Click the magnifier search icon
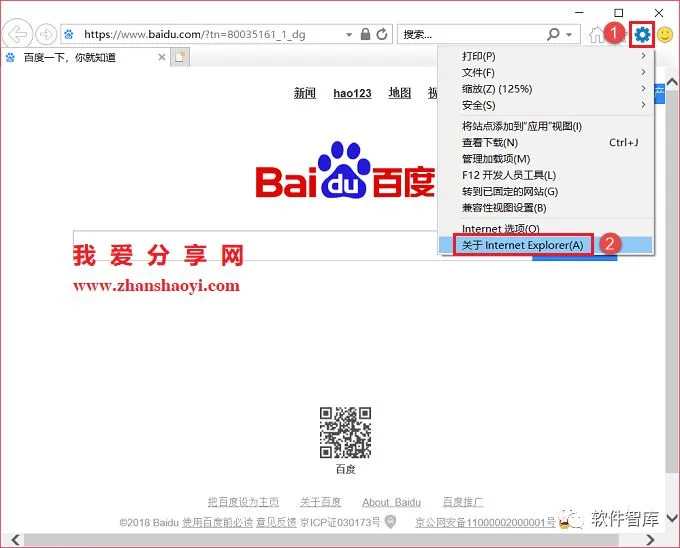680x548 pixels. click(x=553, y=34)
